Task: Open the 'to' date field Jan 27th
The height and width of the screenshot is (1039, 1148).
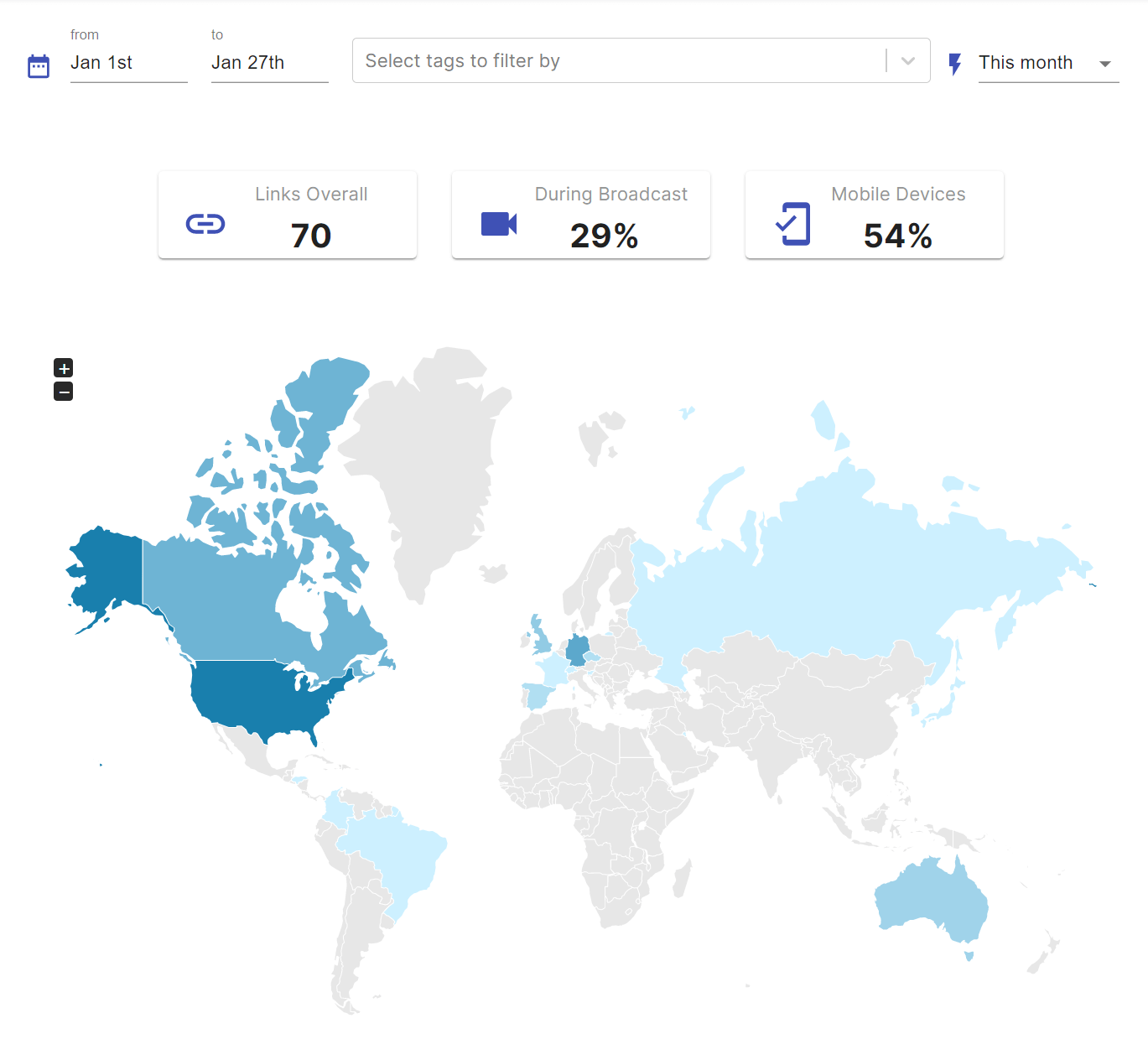Action: pyautogui.click(x=268, y=63)
